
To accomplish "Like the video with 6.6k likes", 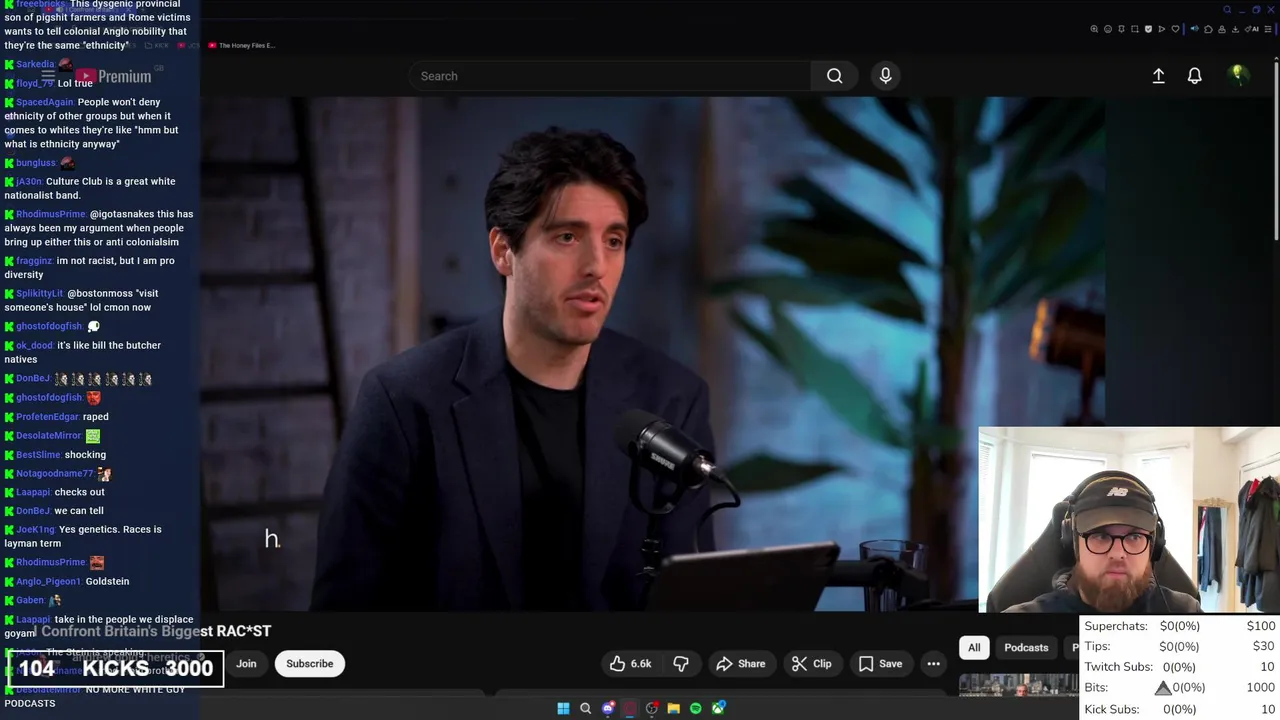I will tap(630, 664).
